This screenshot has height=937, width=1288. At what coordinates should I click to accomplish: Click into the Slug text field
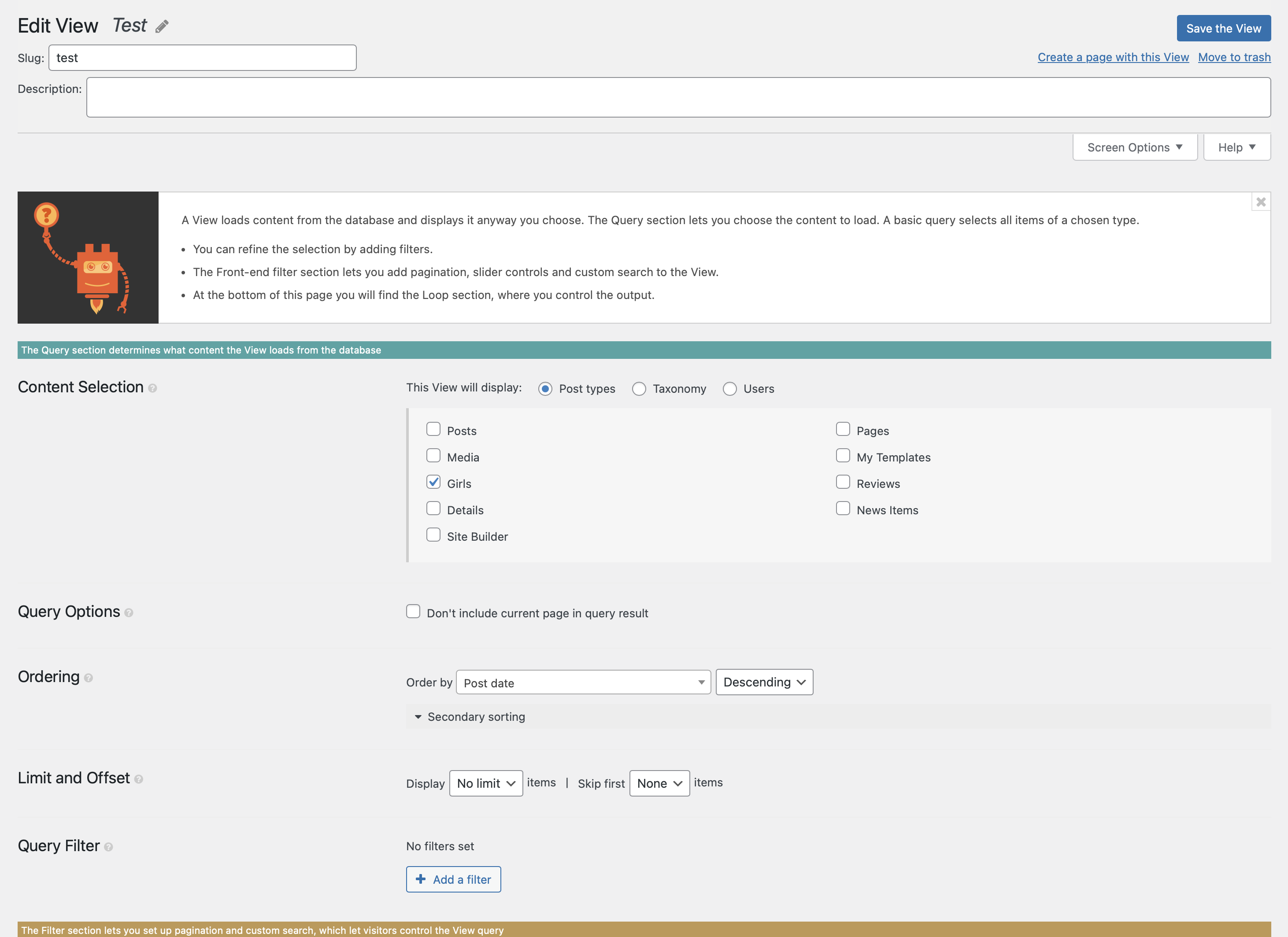202,58
